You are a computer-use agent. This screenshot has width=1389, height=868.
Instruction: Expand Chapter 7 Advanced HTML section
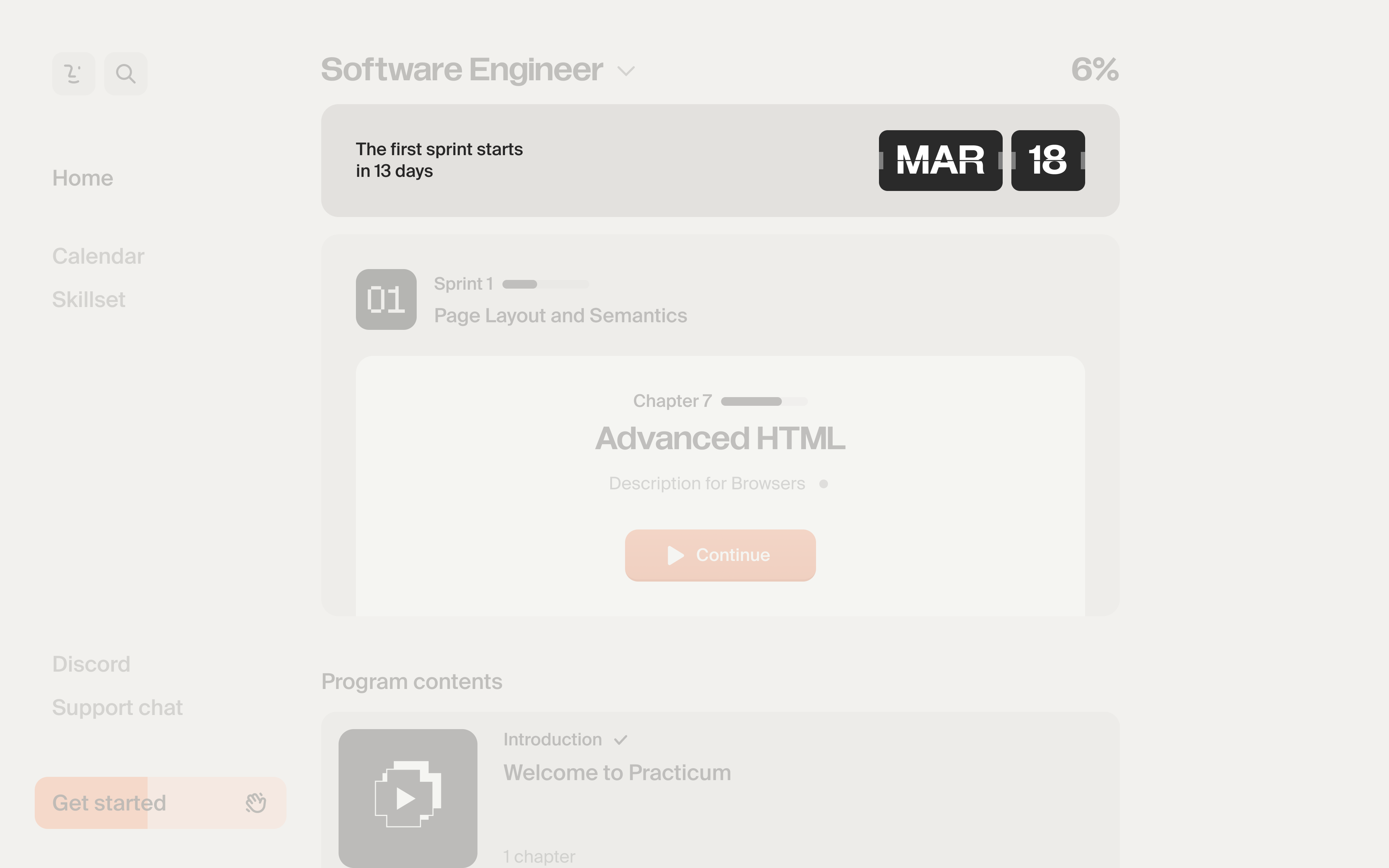(x=719, y=437)
